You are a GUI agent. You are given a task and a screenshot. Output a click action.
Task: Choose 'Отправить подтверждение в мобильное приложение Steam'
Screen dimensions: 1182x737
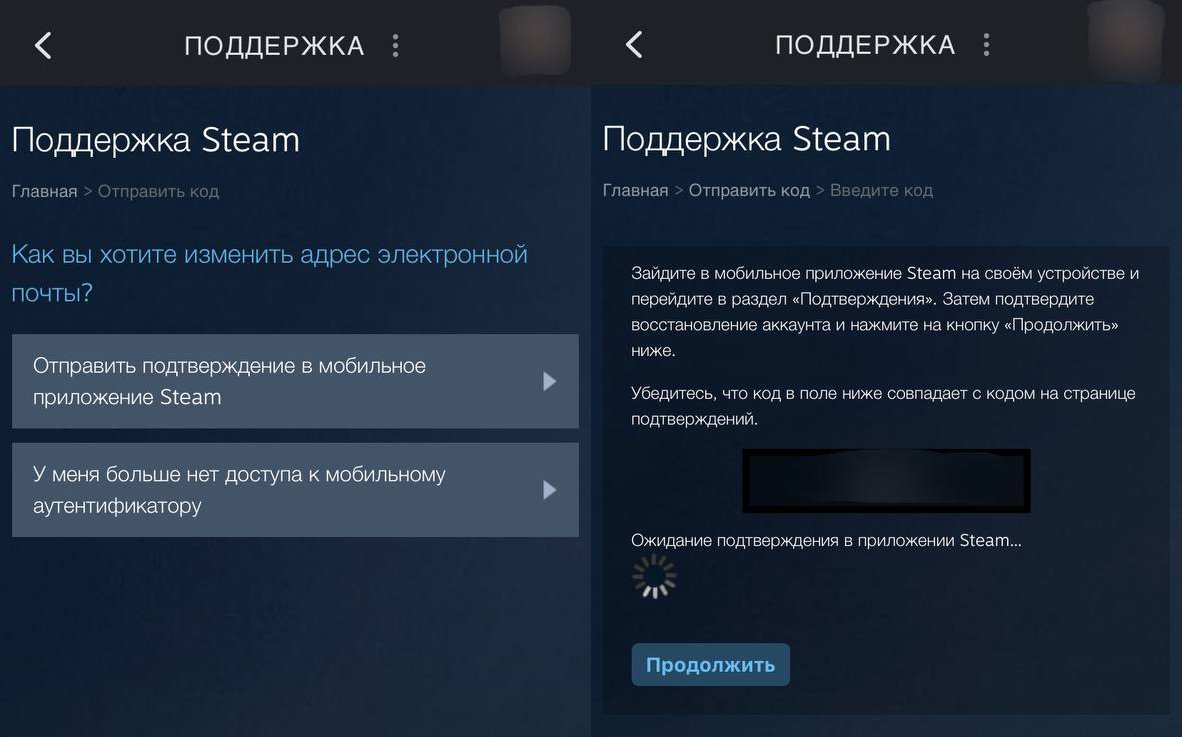pos(296,381)
